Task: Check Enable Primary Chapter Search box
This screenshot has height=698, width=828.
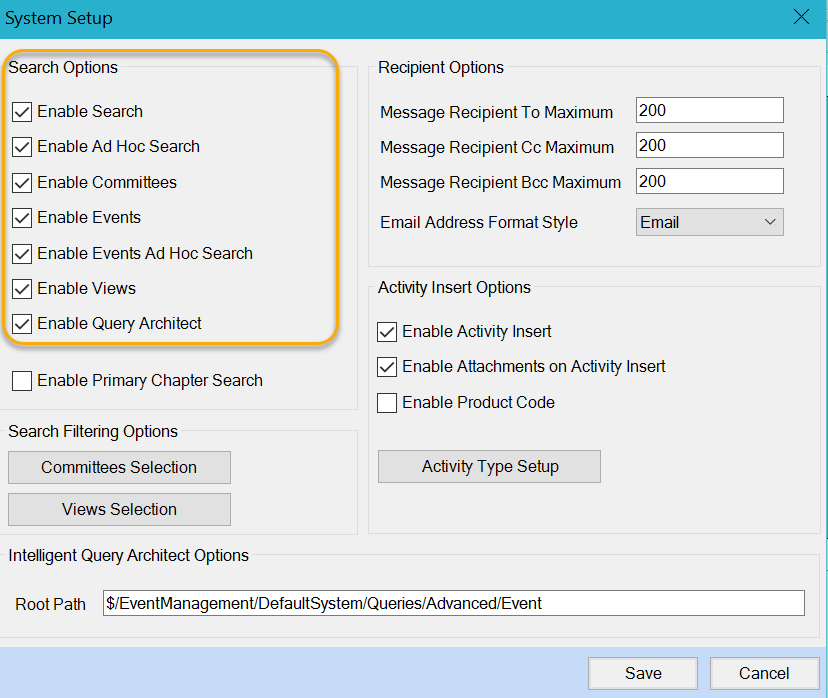Action: pyautogui.click(x=22, y=381)
